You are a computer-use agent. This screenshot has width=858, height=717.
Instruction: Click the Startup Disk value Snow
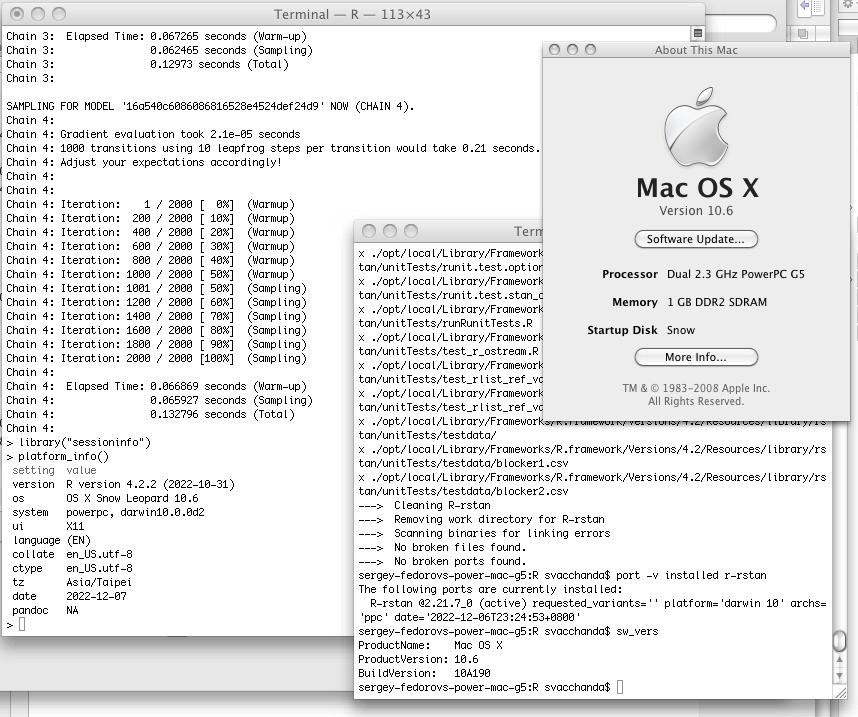[681, 330]
